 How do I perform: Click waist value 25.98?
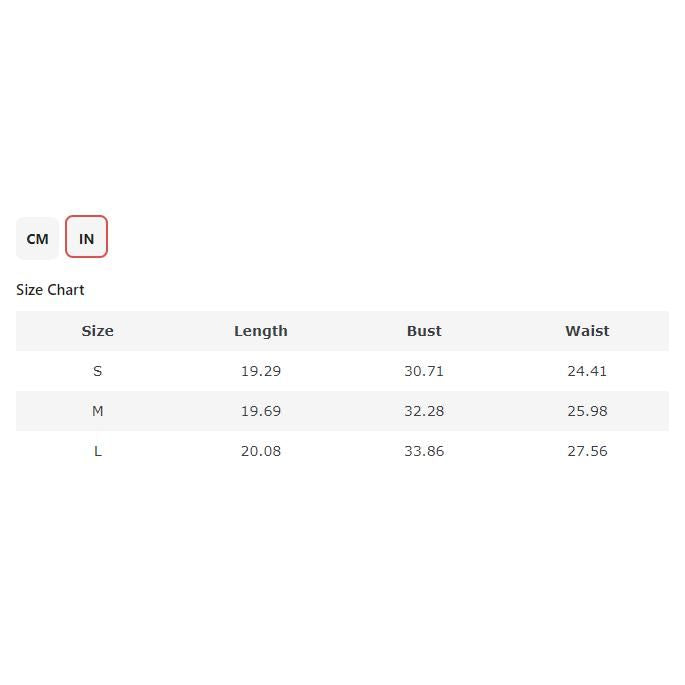(587, 411)
